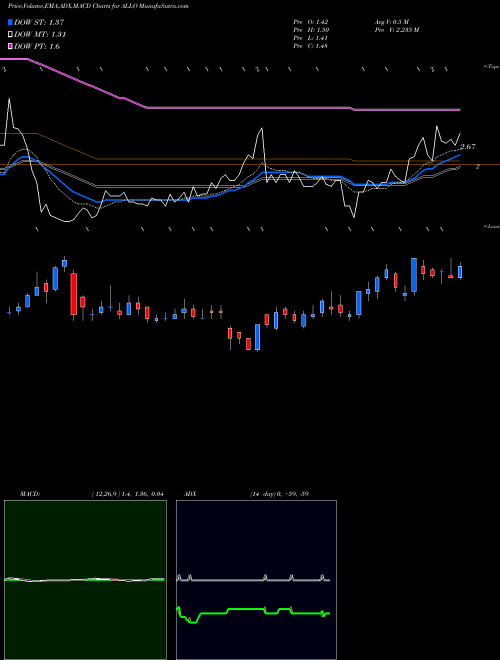Click the 'Pre C: 1.48' value
Viewport: 500px width, 660px height.
(x=311, y=46)
